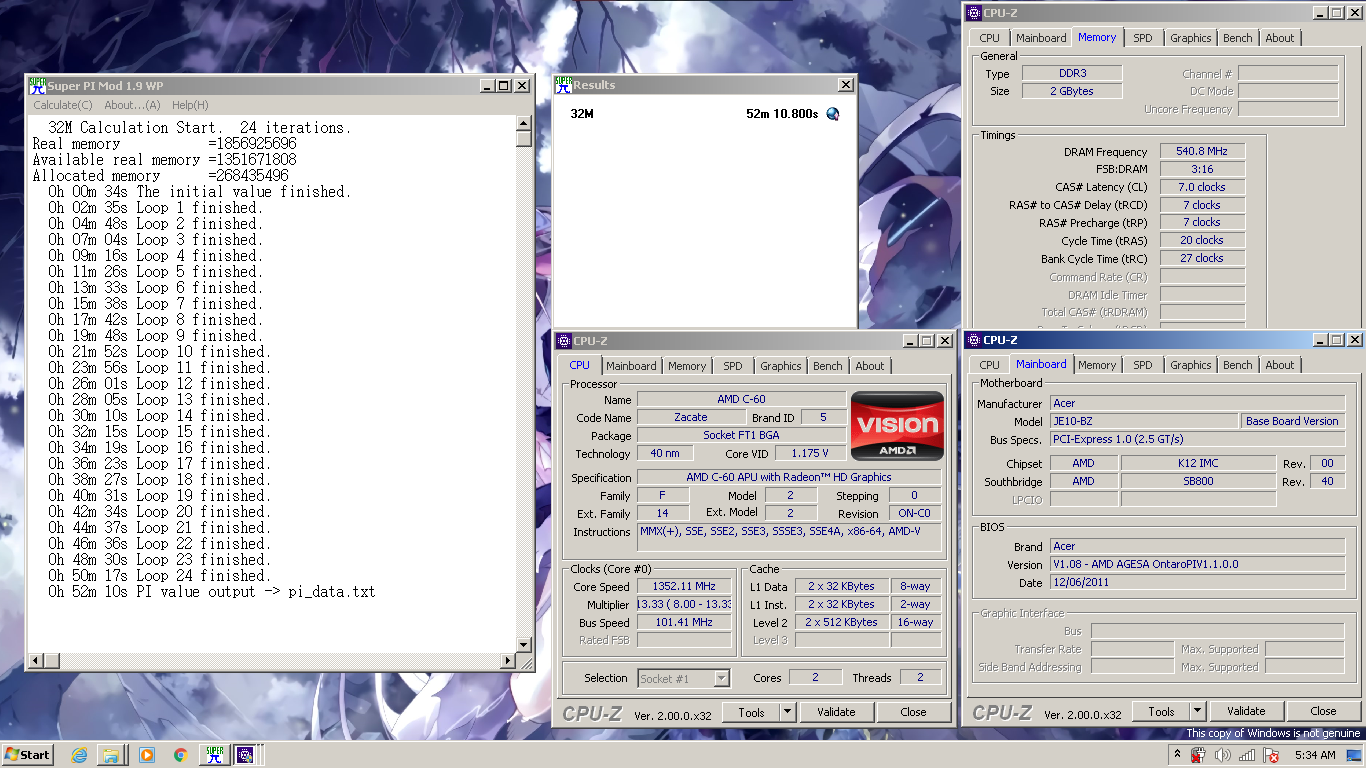Select SPD tab in CPU-Z Memory window
Screen dimensions: 1366x768
(x=1143, y=38)
